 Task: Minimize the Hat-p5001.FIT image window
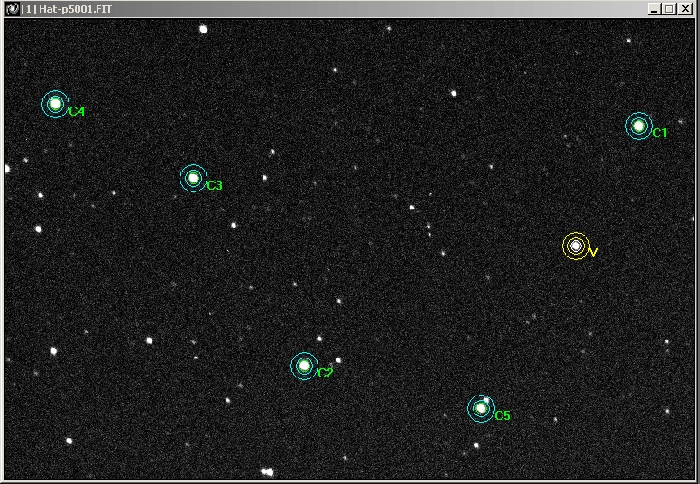(x=654, y=9)
